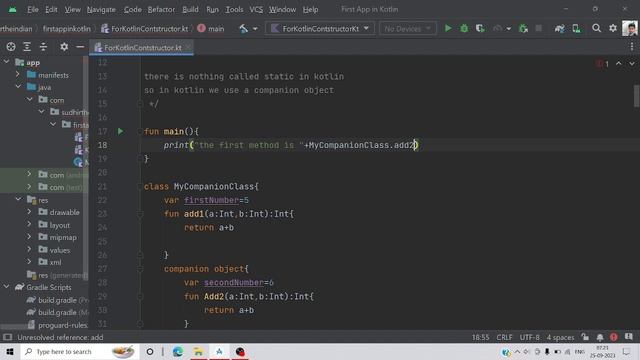Open the Refactor menu
Viewport: 640px width, 360px height.
pyautogui.click(x=161, y=9)
